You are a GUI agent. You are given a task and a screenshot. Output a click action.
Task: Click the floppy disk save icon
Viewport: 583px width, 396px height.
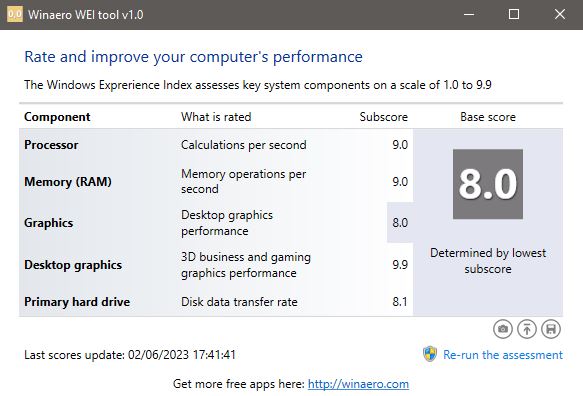pos(551,329)
